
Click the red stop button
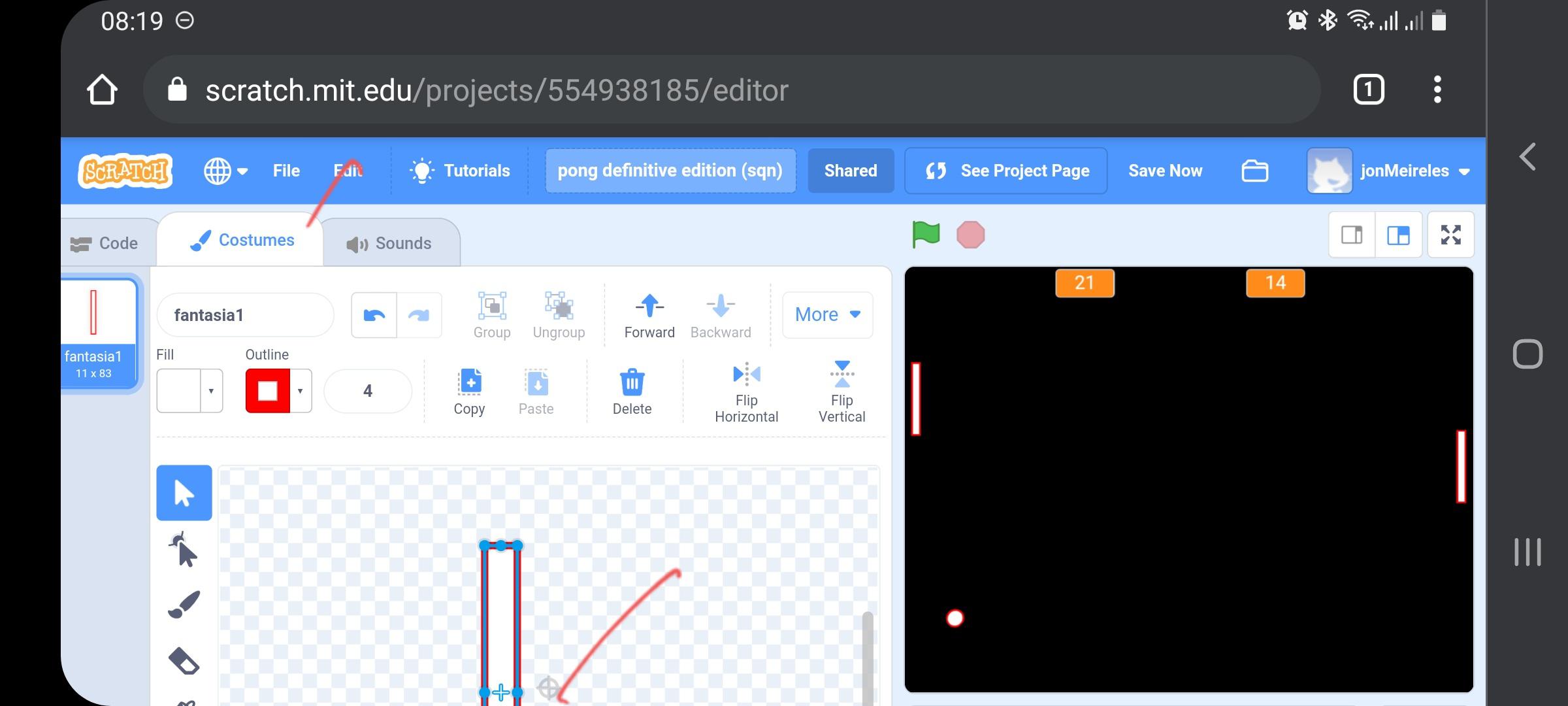point(970,235)
